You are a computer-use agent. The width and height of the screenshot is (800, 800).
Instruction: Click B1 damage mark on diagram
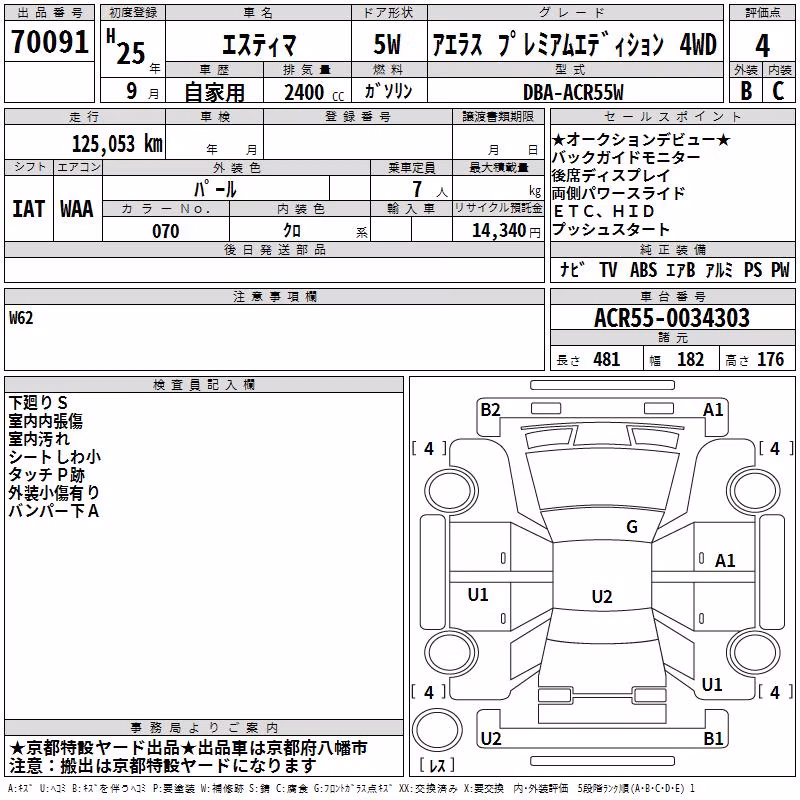point(713,738)
